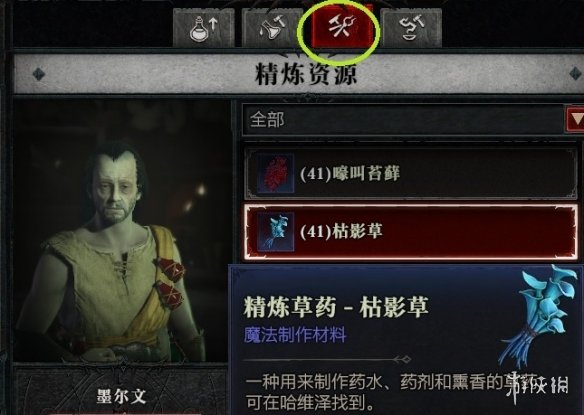
Task: Click the 墨尔文 name label
Action: point(121,397)
